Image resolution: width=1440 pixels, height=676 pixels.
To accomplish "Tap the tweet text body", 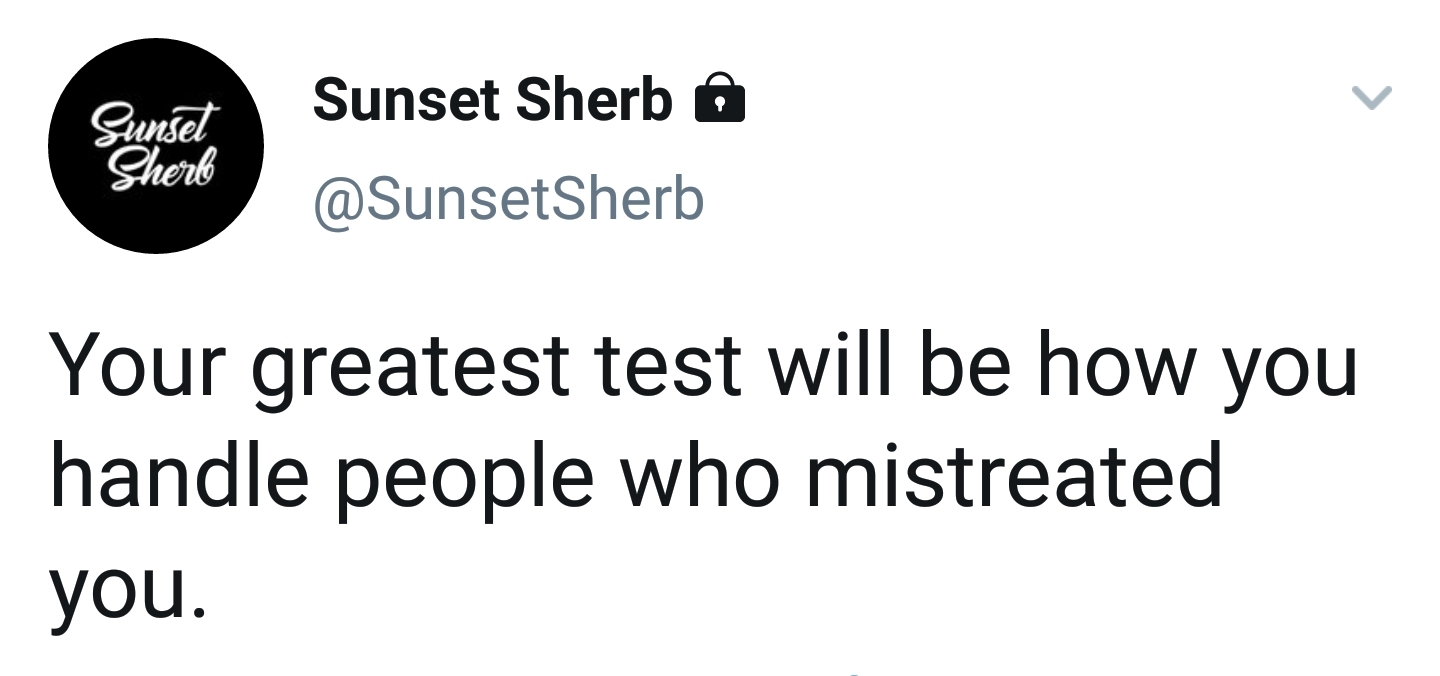I will 704,474.
